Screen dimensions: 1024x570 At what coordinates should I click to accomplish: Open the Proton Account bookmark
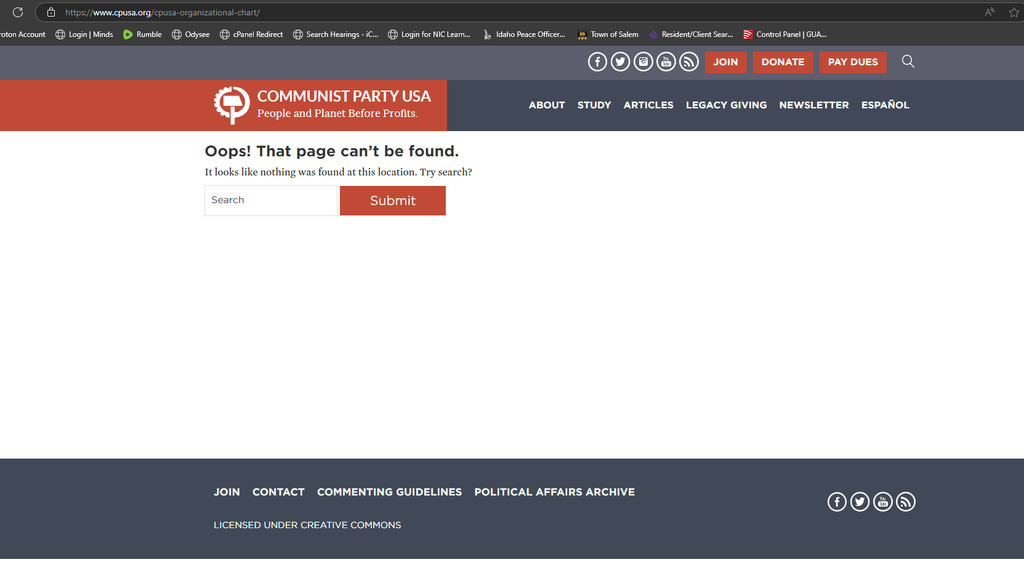22,34
